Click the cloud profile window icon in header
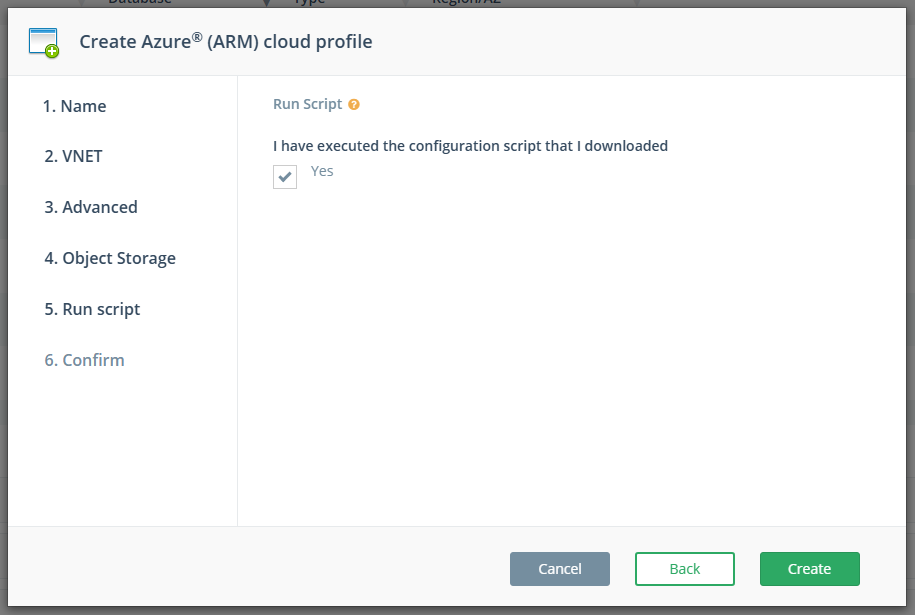915x615 pixels. click(x=44, y=43)
